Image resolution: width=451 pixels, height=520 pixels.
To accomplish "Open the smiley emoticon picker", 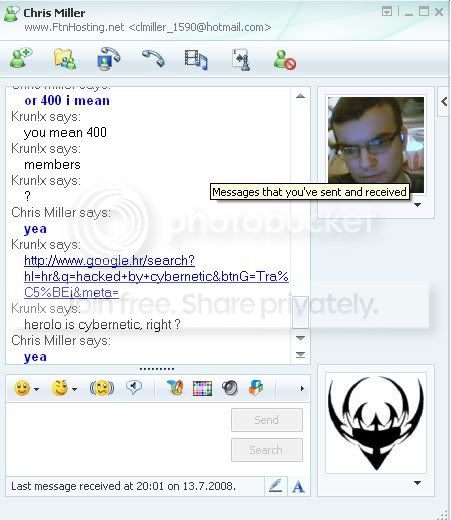I will [22, 388].
